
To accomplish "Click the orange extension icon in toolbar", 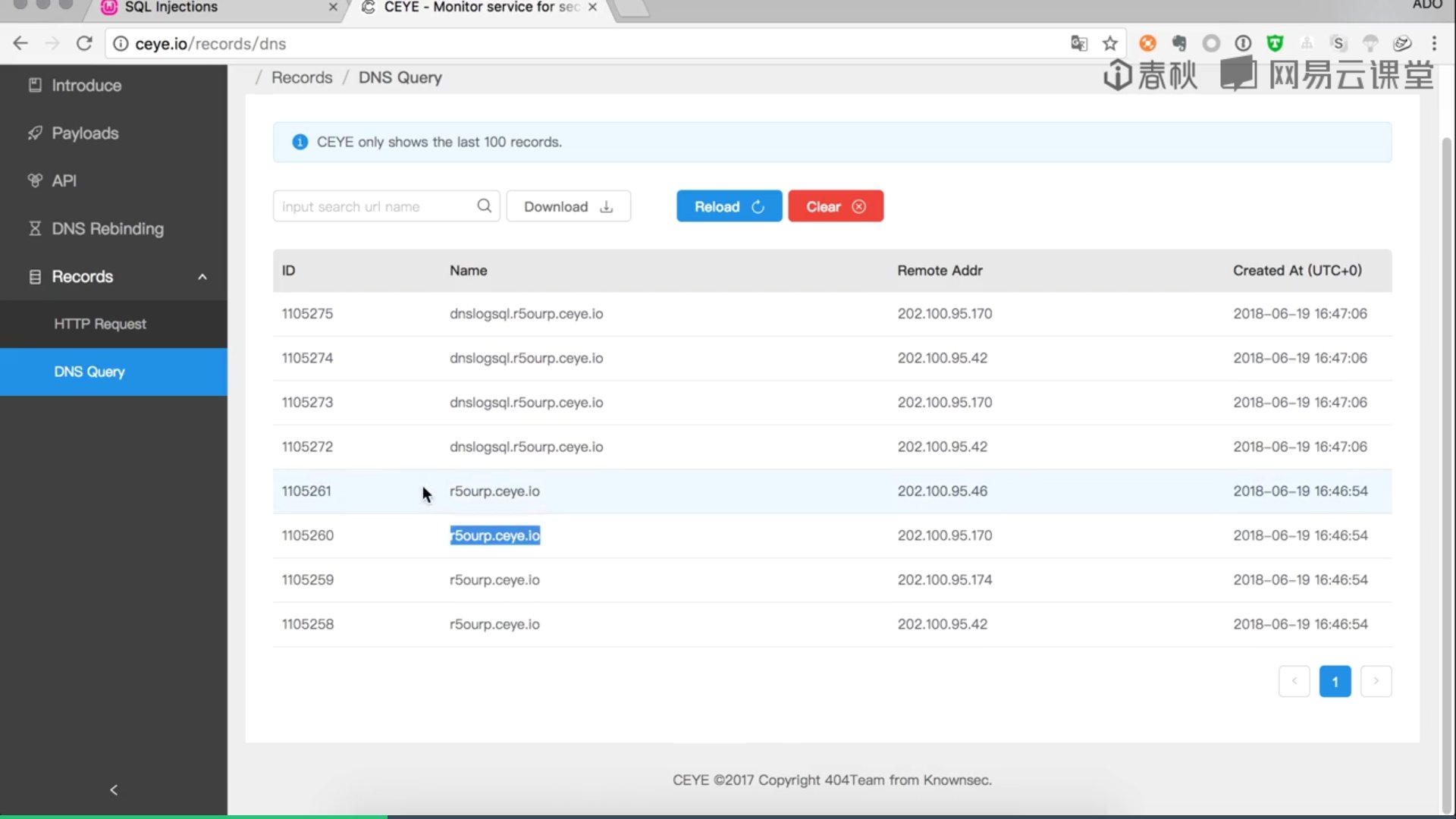I will [x=1147, y=44].
